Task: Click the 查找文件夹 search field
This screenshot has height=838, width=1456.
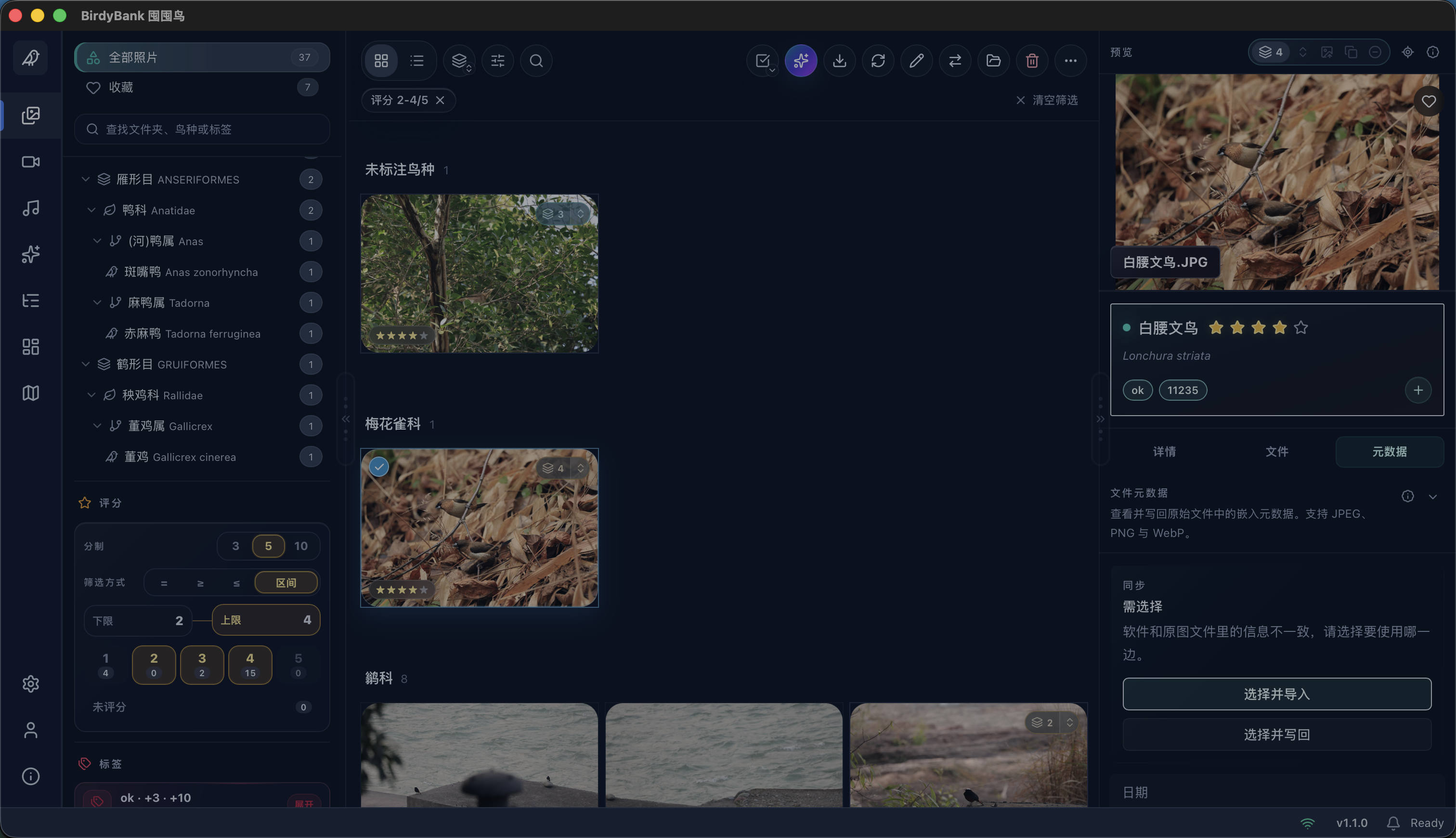Action: click(x=202, y=129)
